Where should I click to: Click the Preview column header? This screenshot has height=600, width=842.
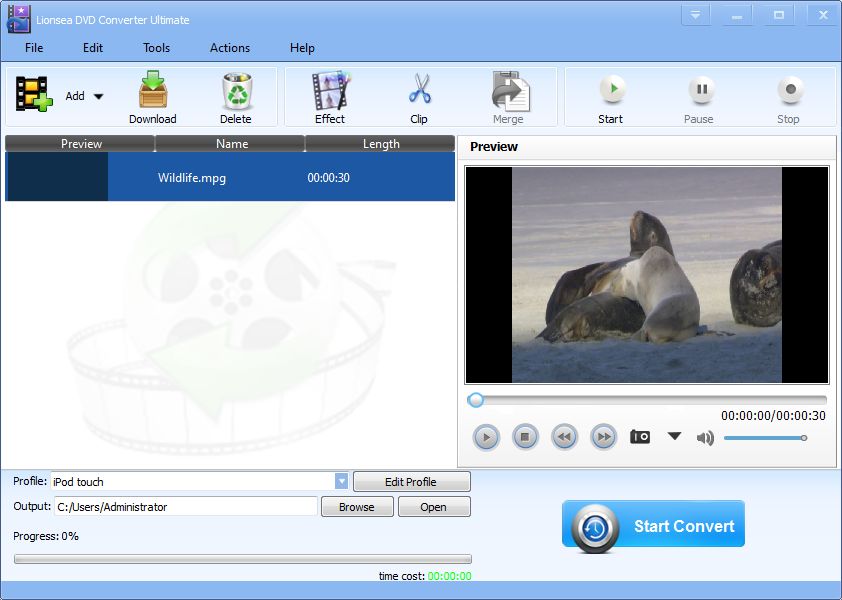coord(80,143)
